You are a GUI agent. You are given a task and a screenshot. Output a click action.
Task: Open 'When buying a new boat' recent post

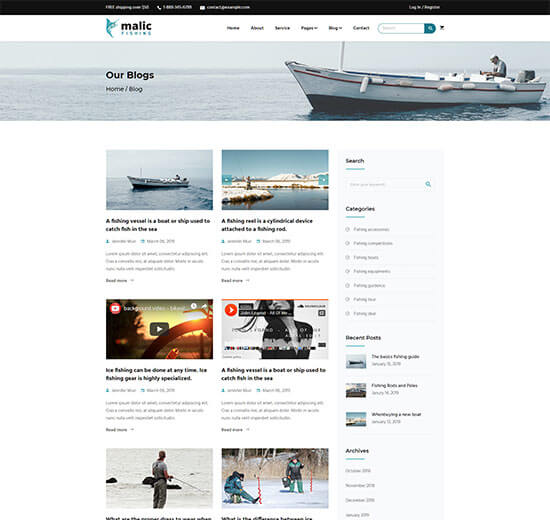click(396, 414)
